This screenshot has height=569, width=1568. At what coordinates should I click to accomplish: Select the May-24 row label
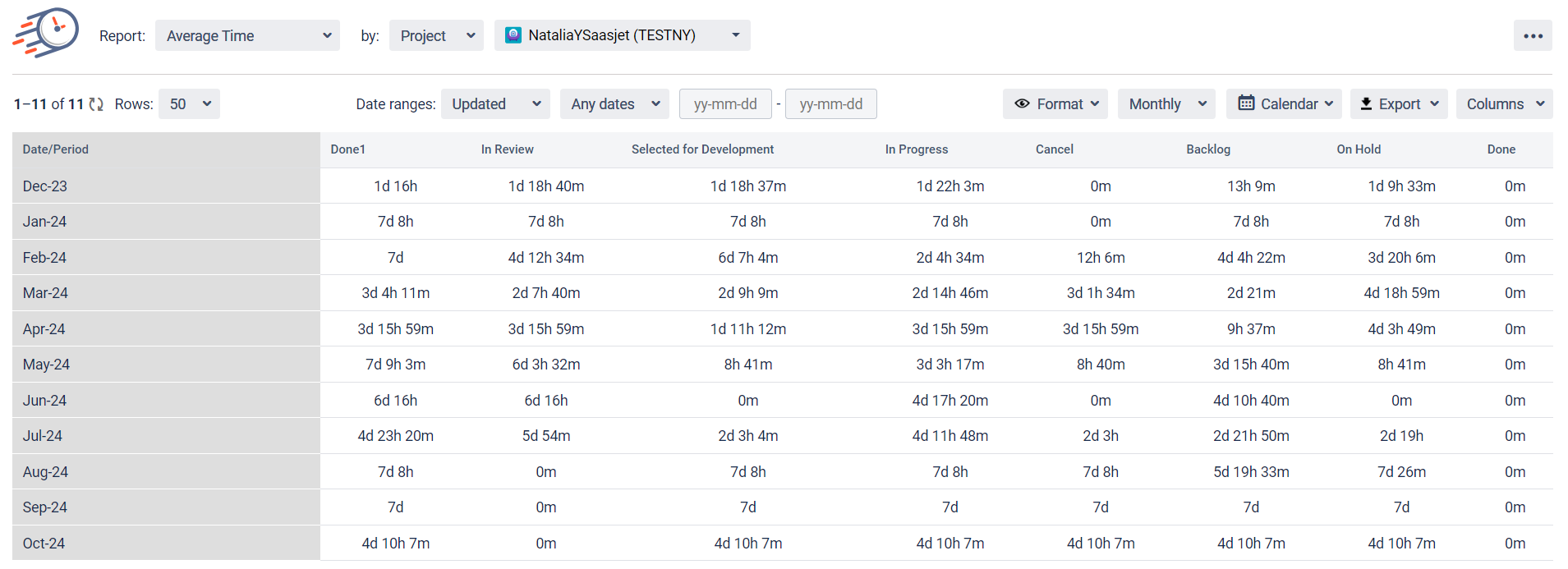[47, 365]
